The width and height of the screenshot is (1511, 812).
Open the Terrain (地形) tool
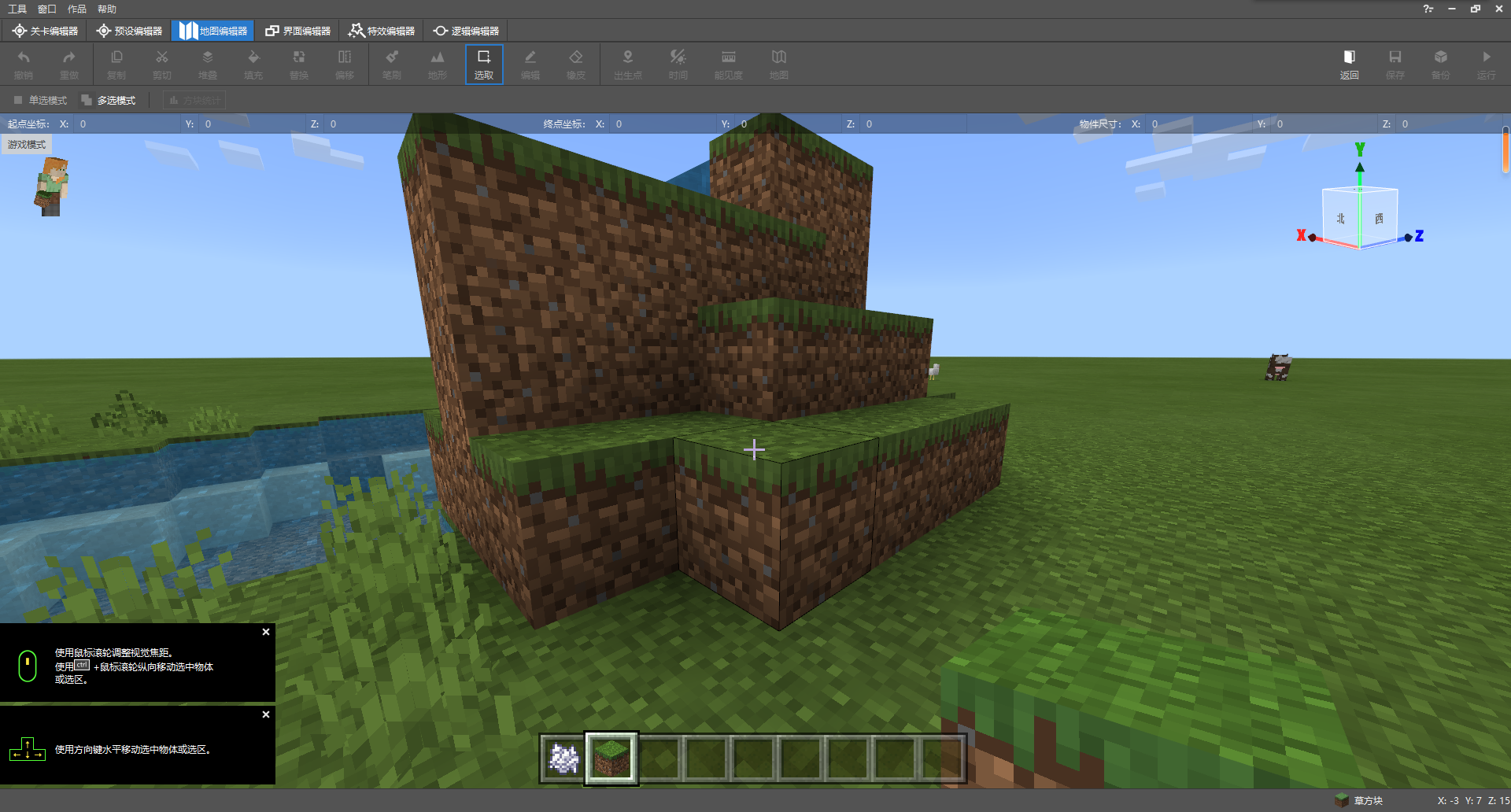(x=438, y=64)
